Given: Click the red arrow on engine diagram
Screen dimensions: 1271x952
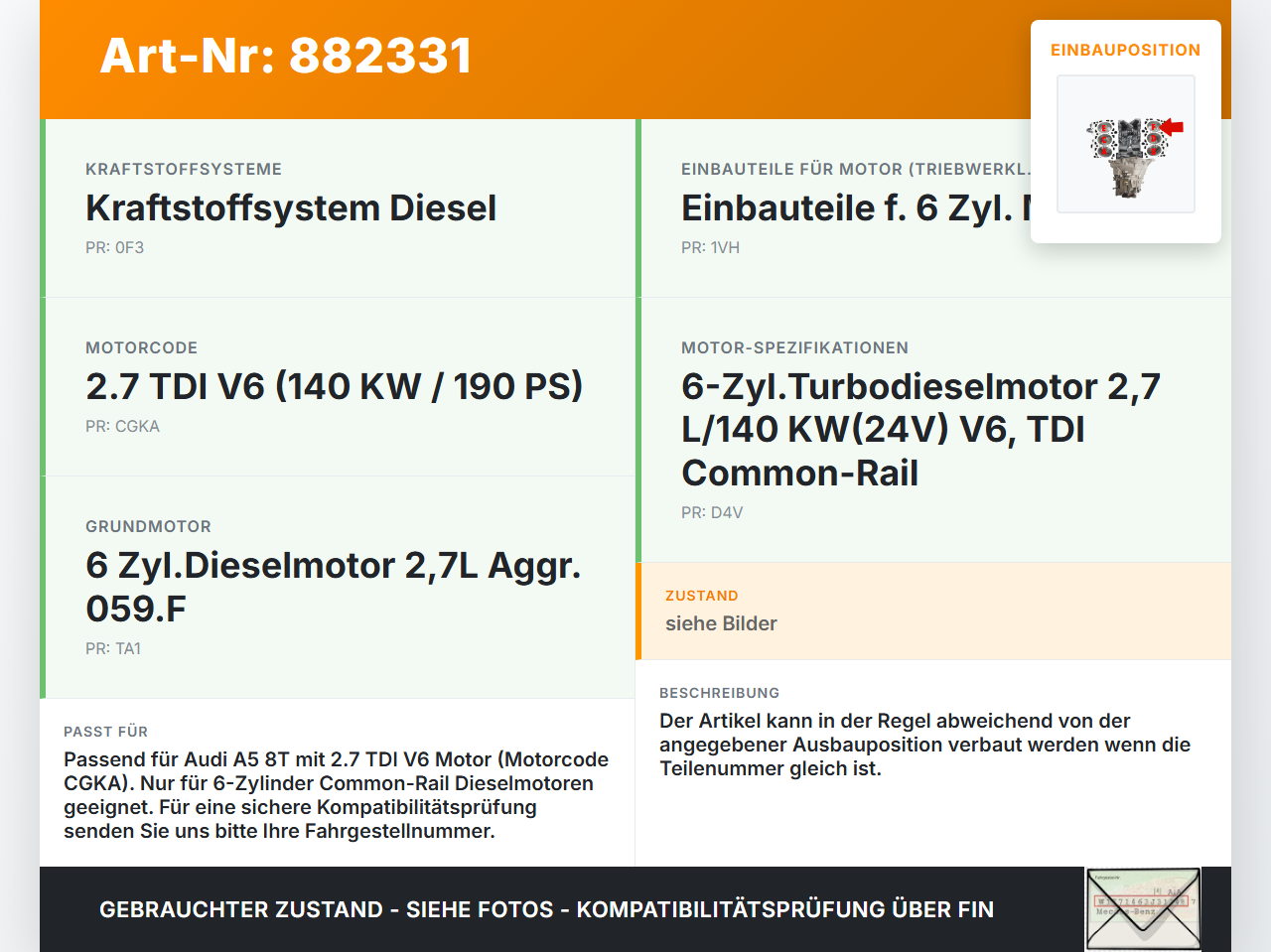Looking at the screenshot, I should [x=1173, y=126].
